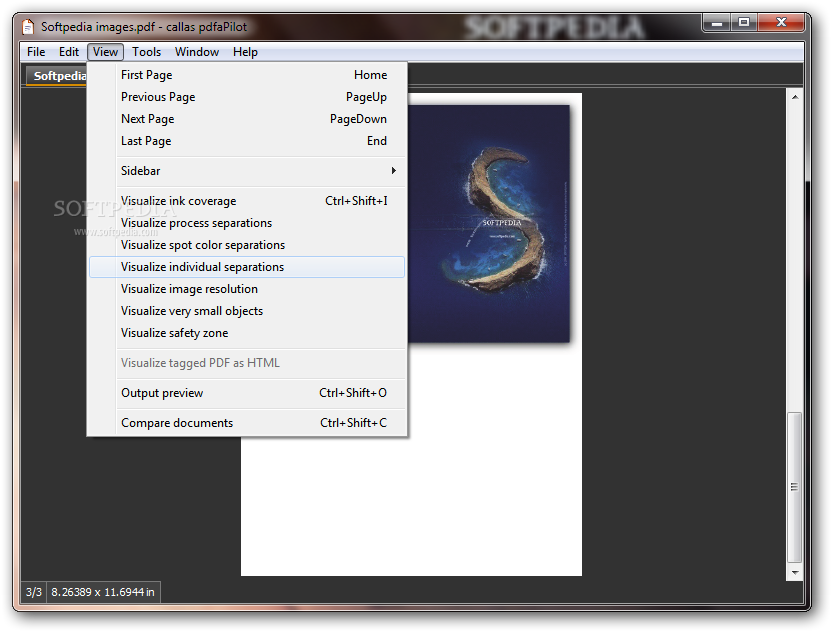Image resolution: width=832 pixels, height=632 pixels.
Task: Click the 3/3 page indicator
Action: [x=34, y=592]
